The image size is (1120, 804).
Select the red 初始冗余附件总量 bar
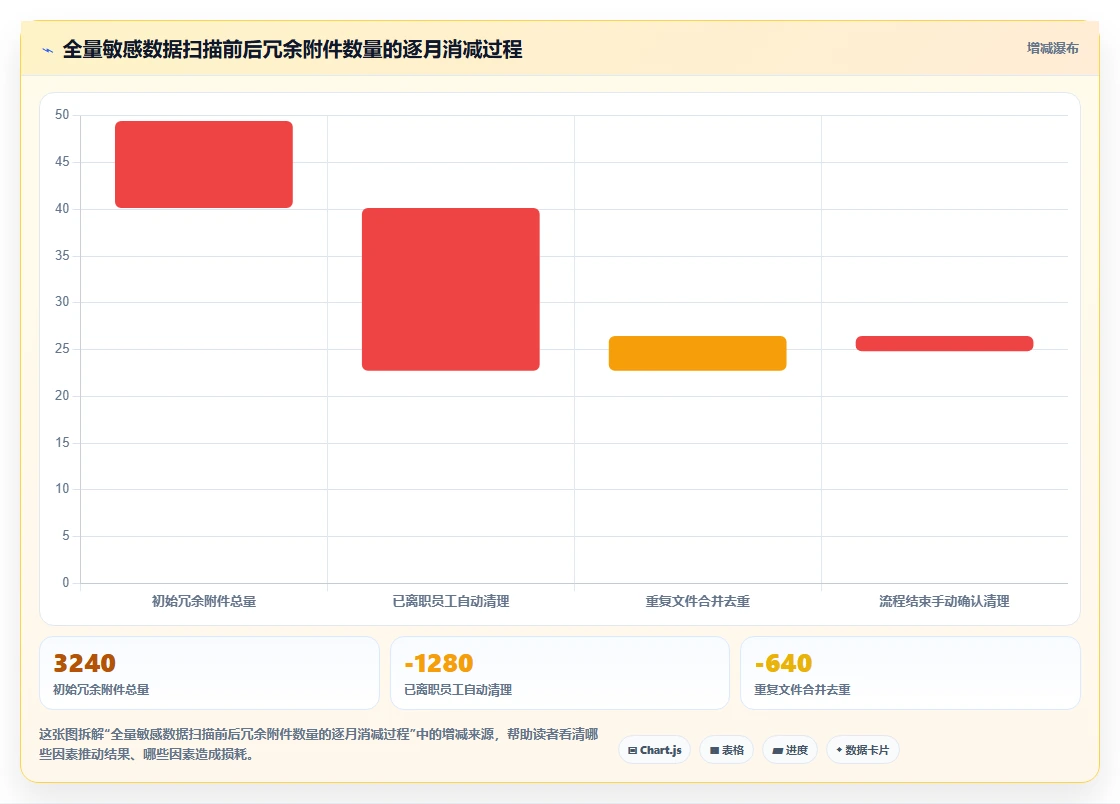point(204,164)
